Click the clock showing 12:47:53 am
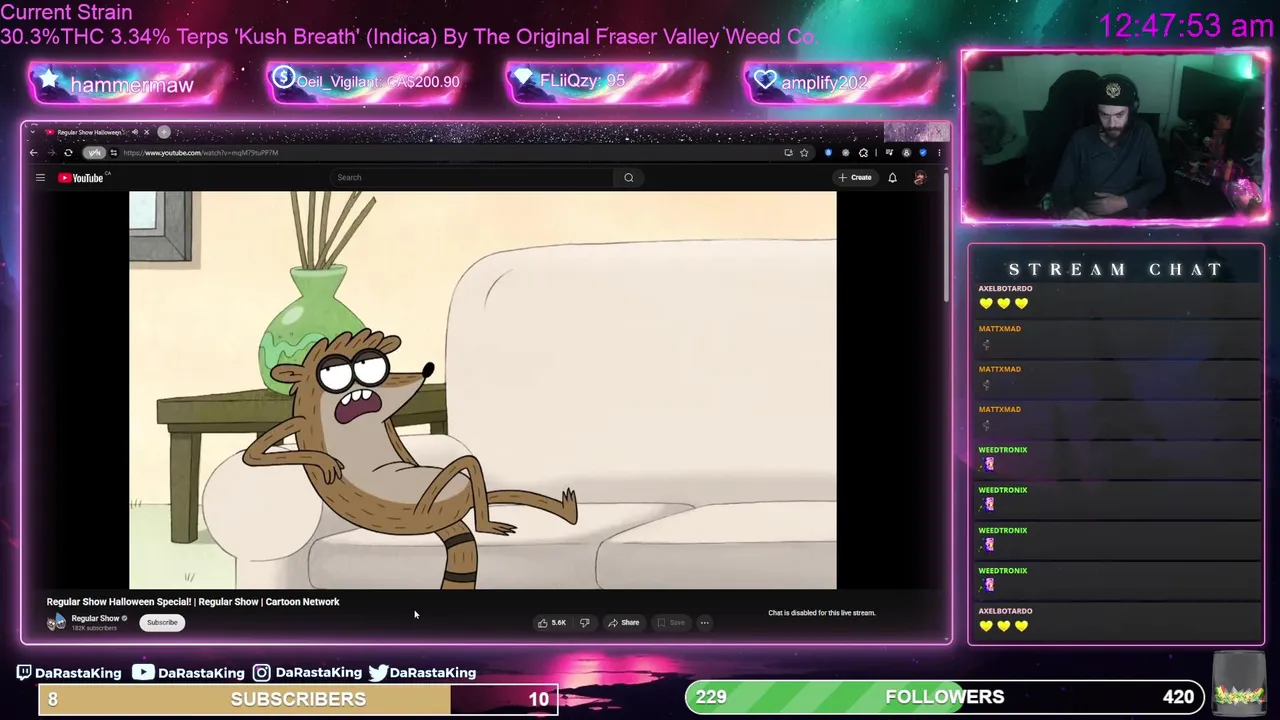 point(1185,26)
